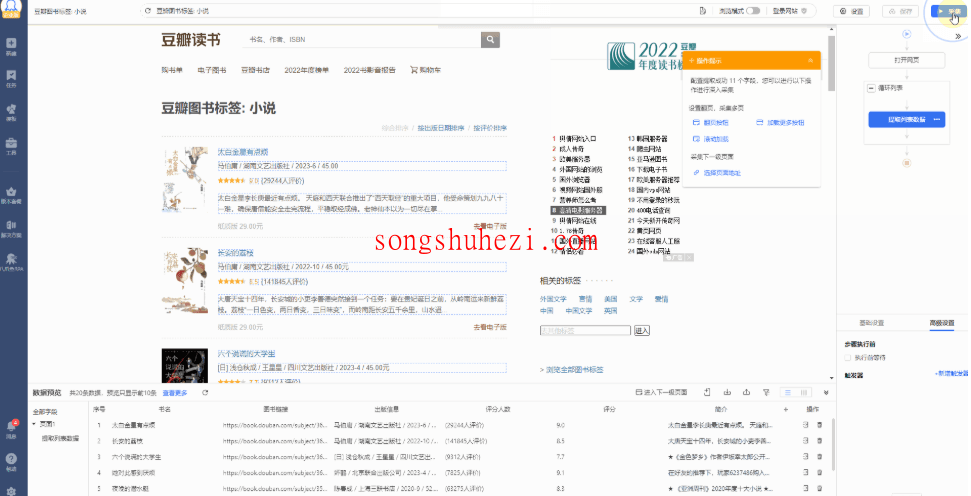Click the Douban search magnifier button
Image resolution: width=971 pixels, height=496 pixels.
click(x=490, y=40)
